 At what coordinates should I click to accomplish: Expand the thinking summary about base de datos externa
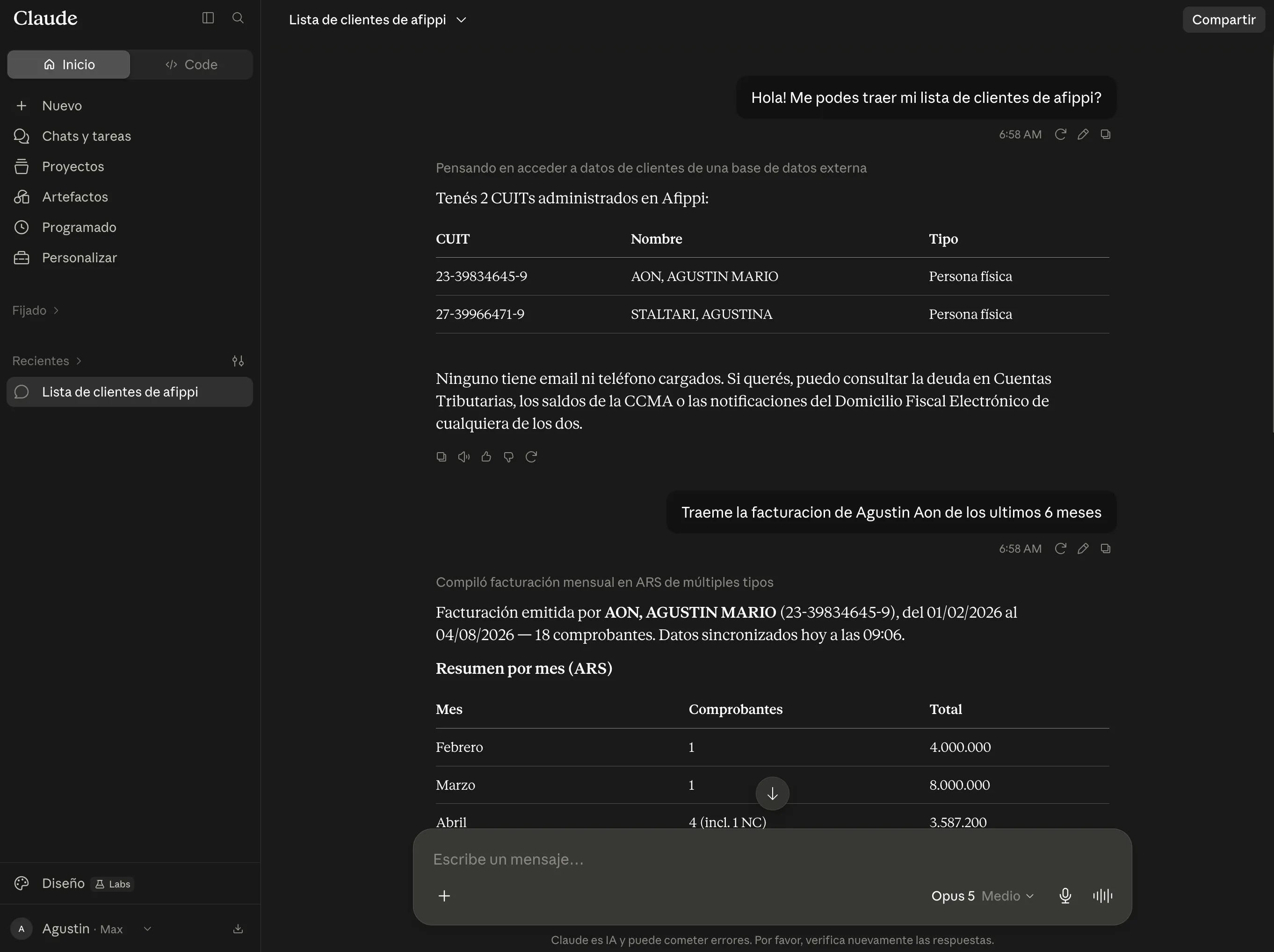pyautogui.click(x=651, y=168)
